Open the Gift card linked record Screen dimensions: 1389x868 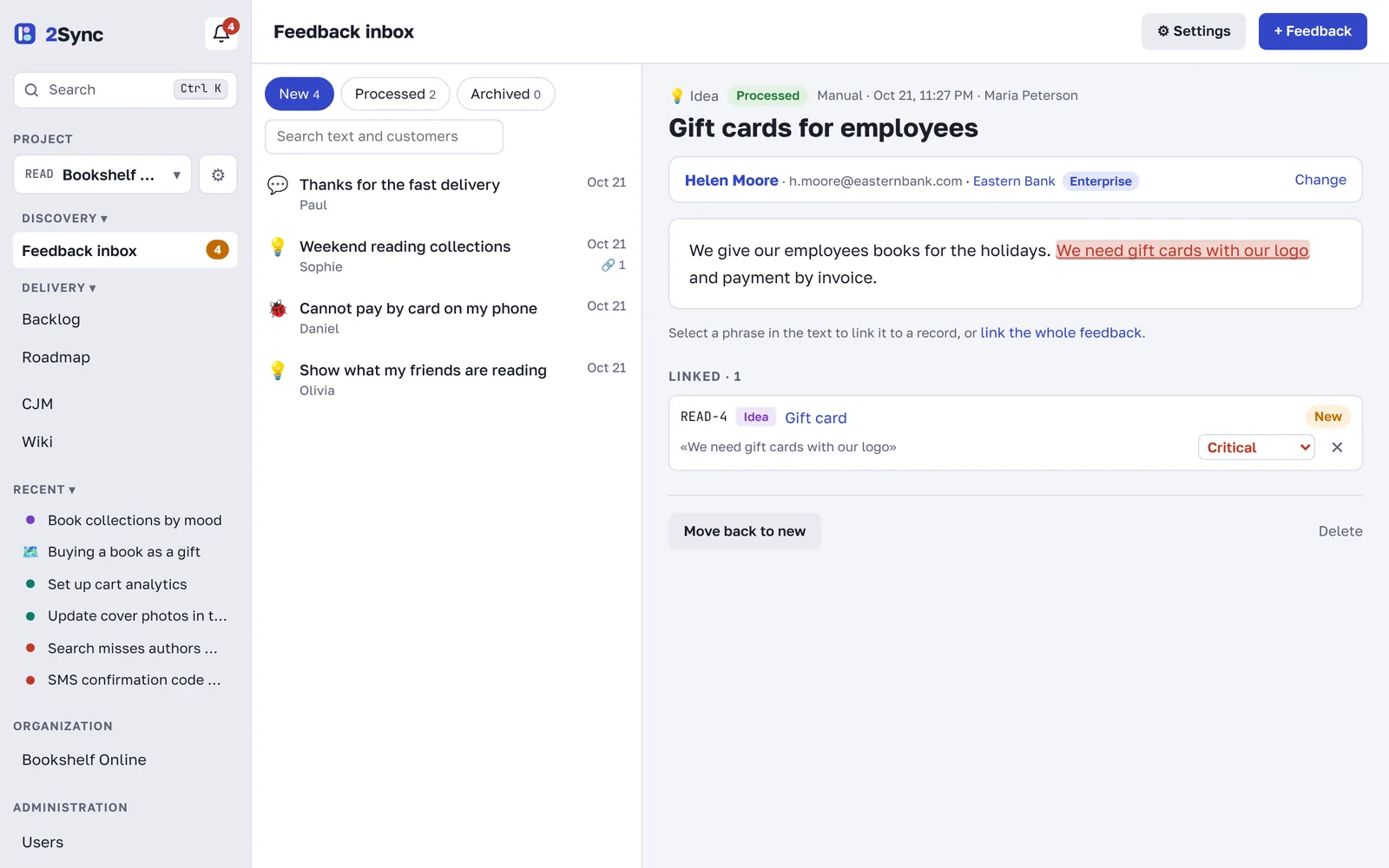[815, 418]
